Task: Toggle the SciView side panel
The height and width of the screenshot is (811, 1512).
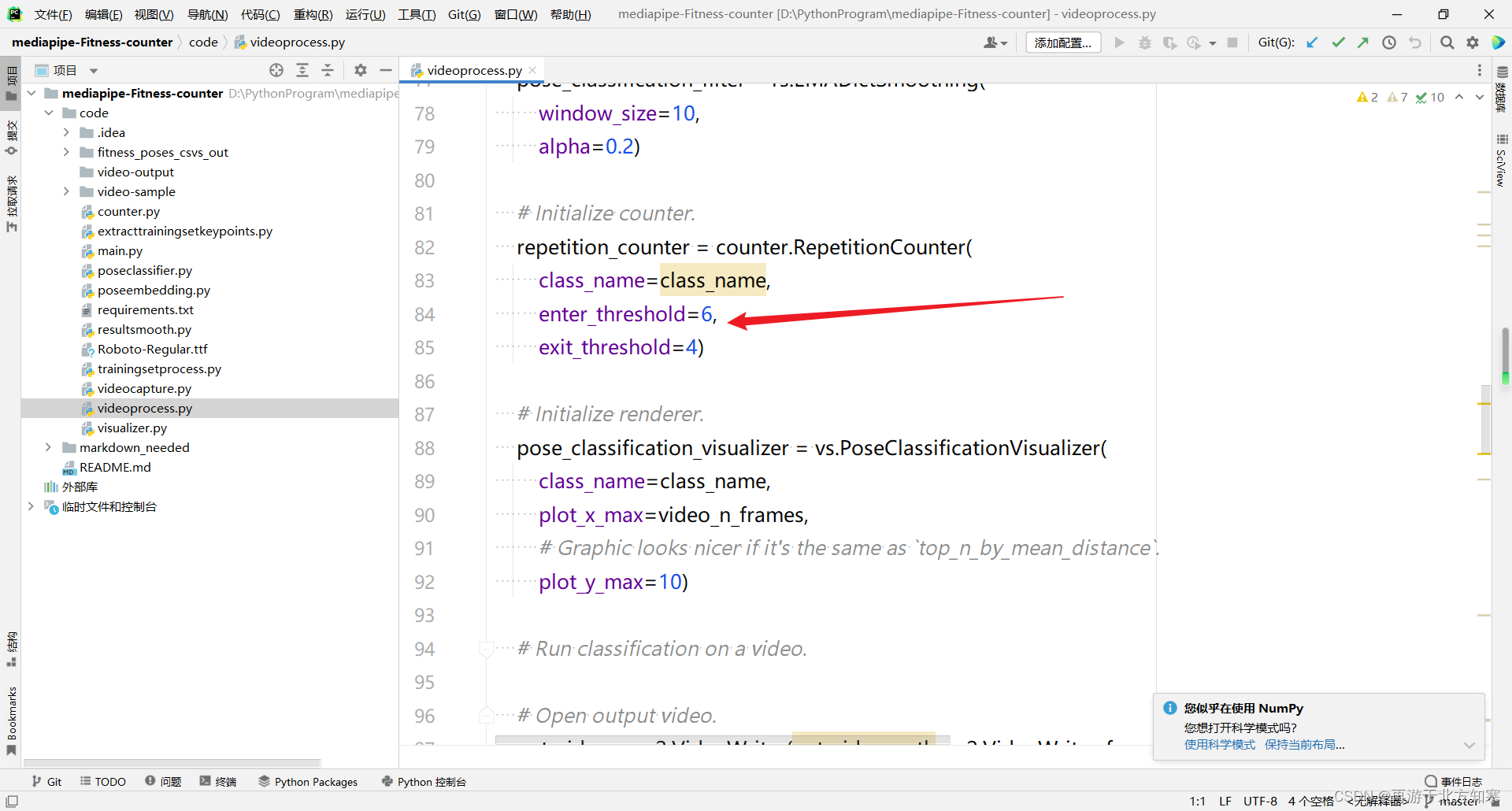Action: pyautogui.click(x=1501, y=161)
